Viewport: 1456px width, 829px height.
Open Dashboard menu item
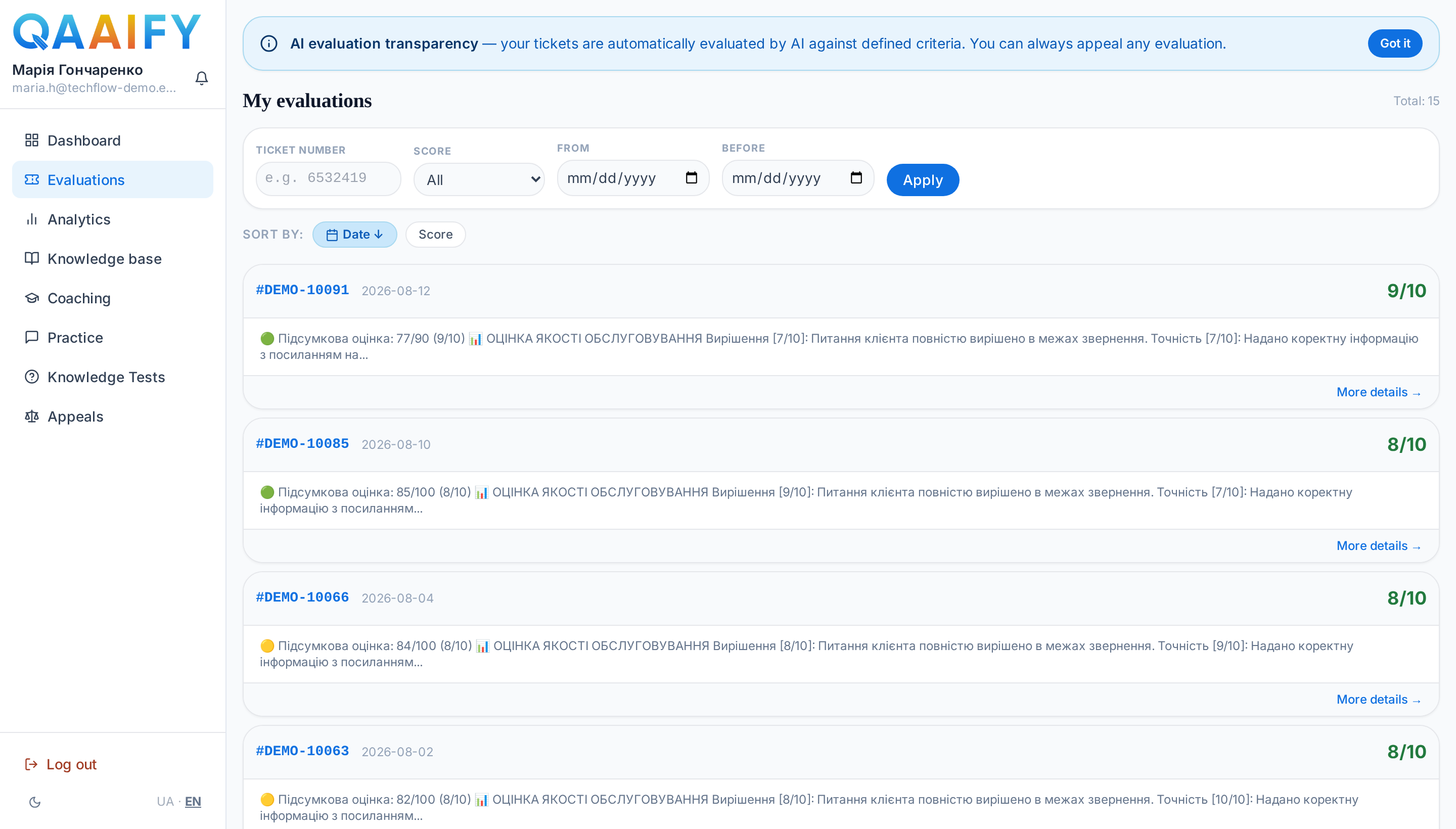click(x=113, y=140)
